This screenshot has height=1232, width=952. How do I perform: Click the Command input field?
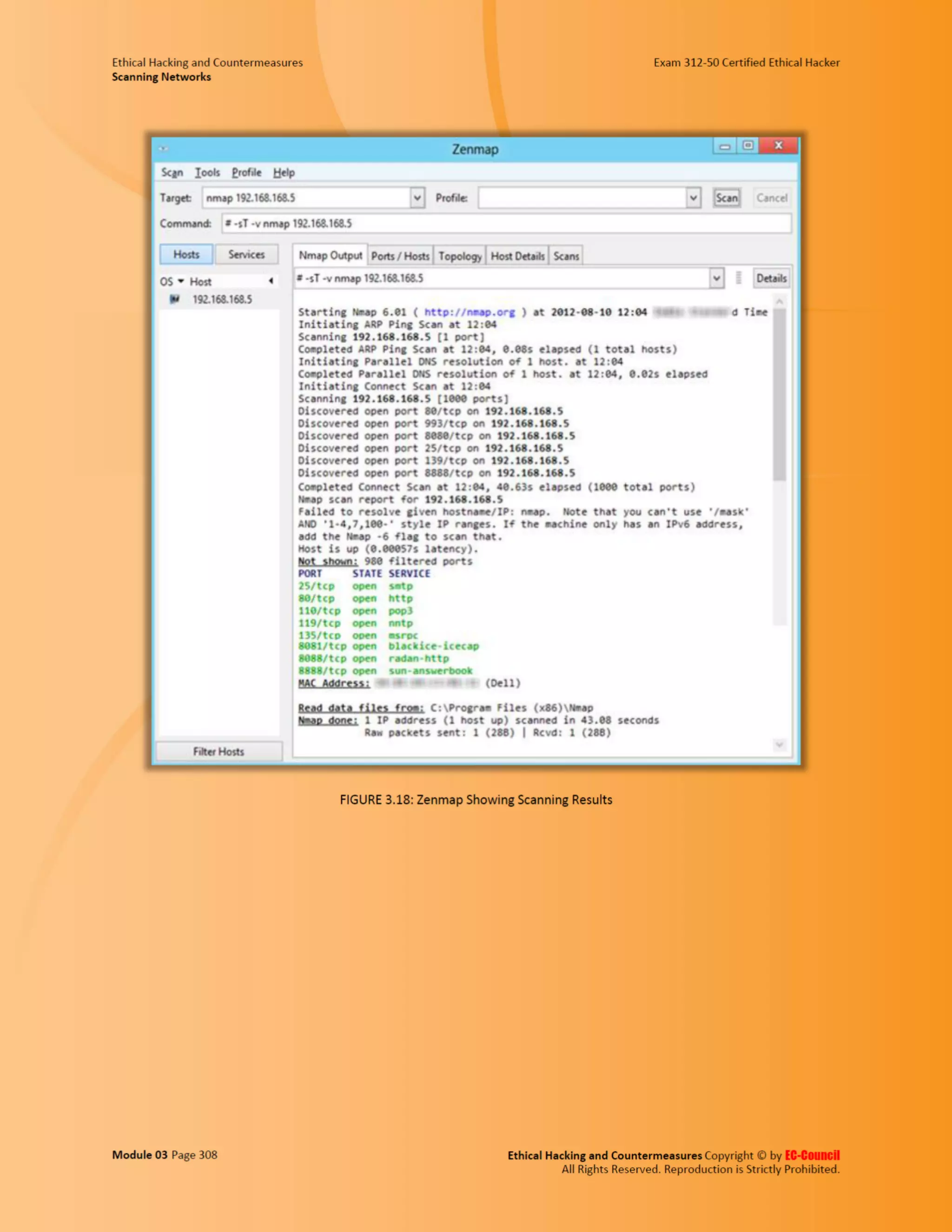click(x=507, y=223)
